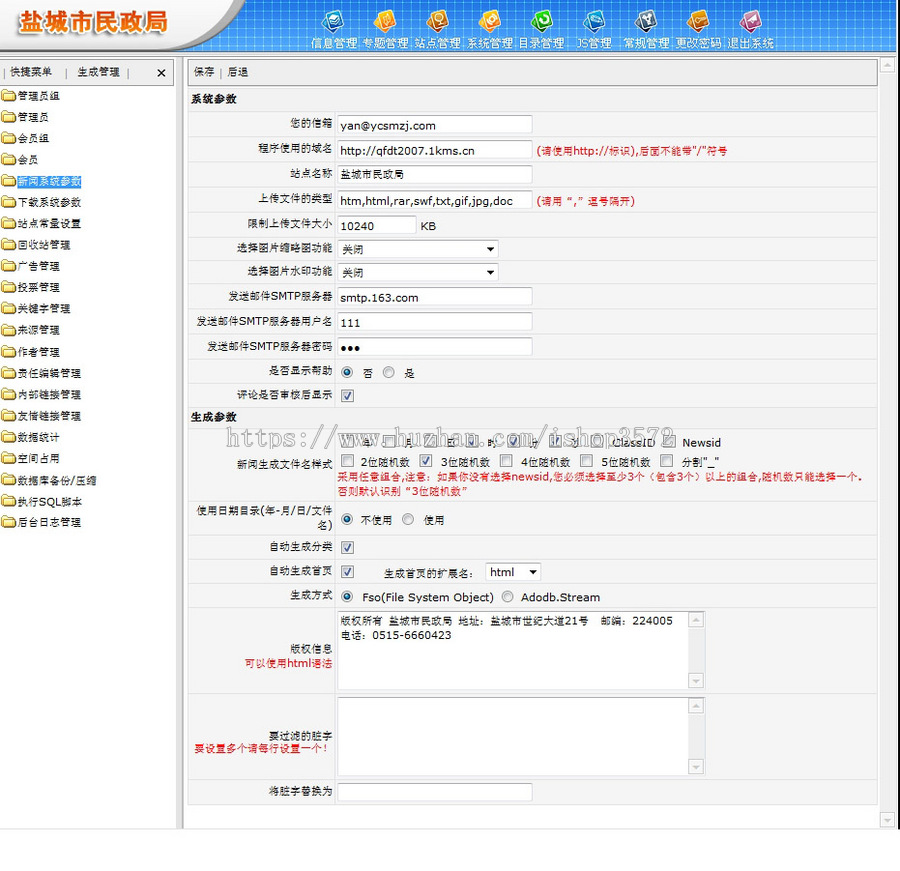Viewport: 900px width, 871px height.
Task: Click the 后退 link
Action: (x=238, y=72)
